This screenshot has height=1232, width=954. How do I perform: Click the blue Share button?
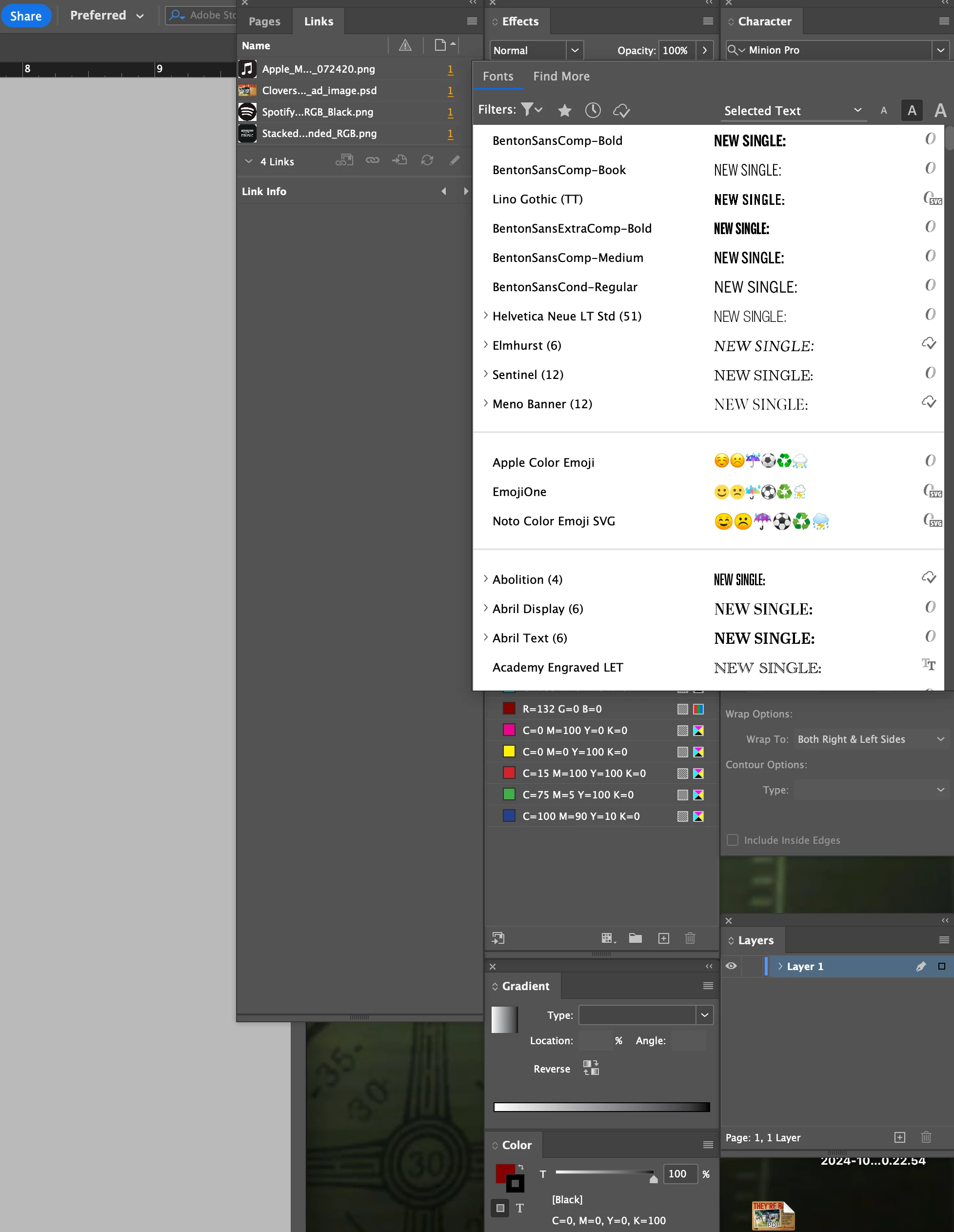26,16
